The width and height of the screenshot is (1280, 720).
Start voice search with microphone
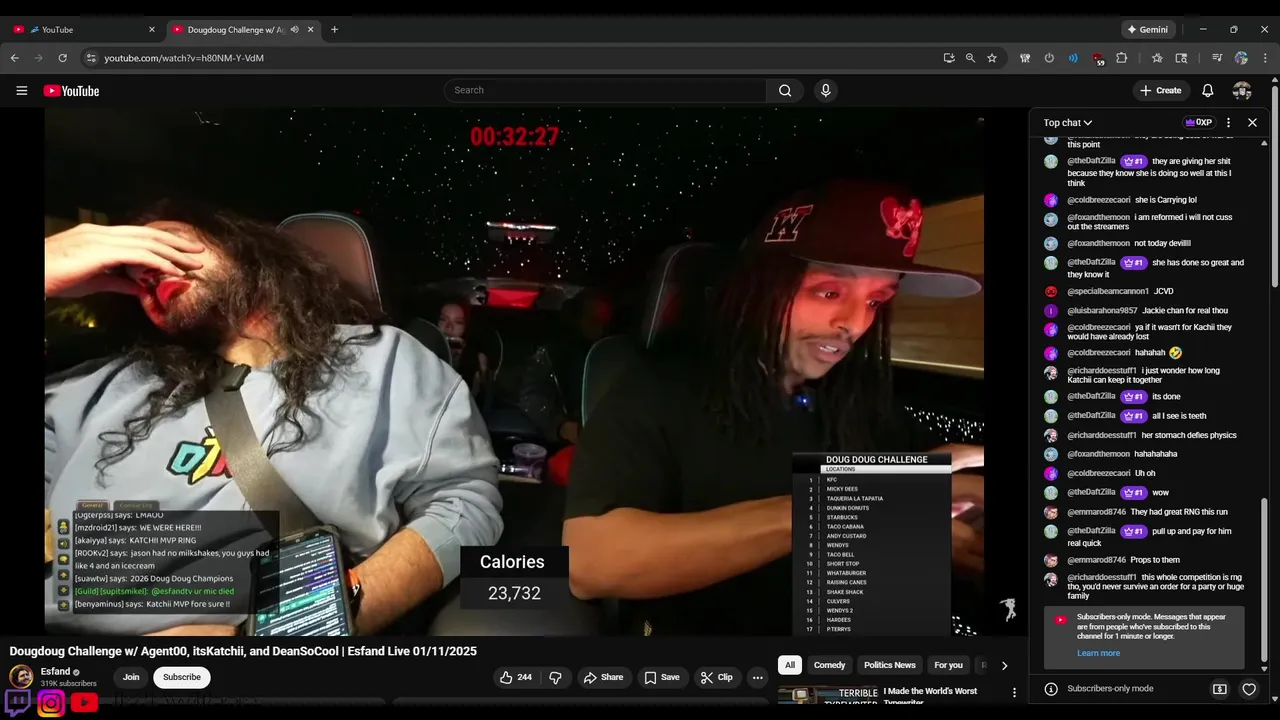pos(825,91)
